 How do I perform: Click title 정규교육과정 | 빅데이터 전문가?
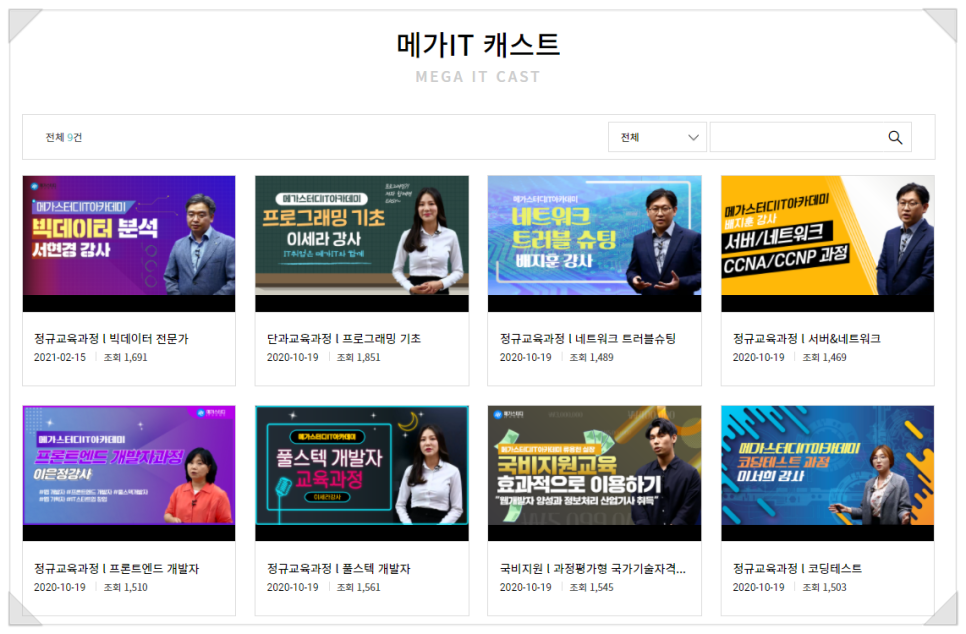pos(111,338)
